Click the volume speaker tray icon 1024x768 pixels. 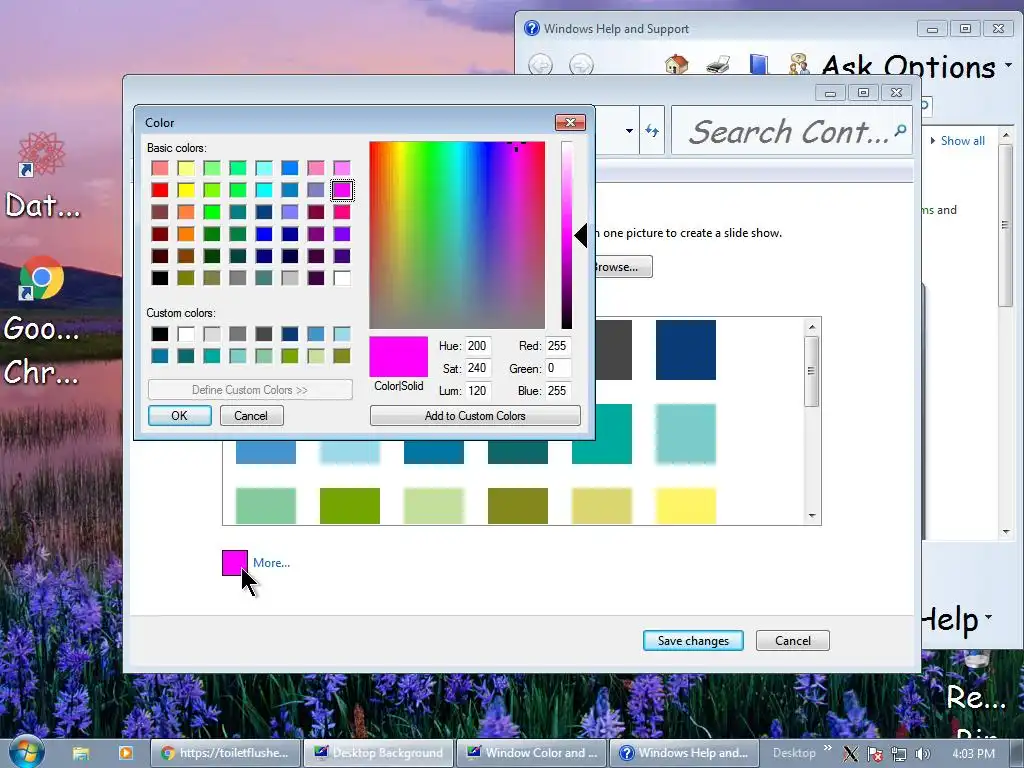(923, 754)
